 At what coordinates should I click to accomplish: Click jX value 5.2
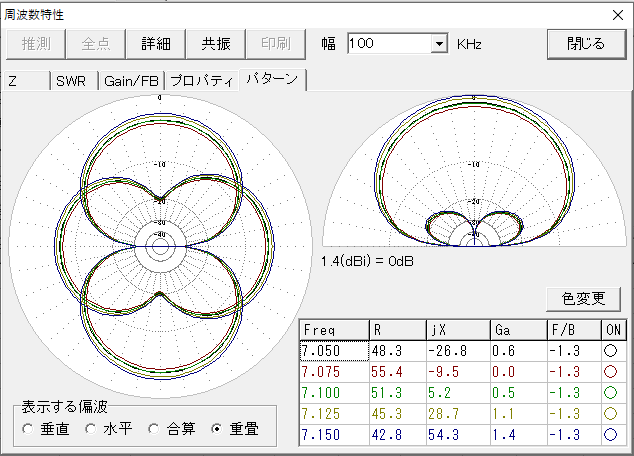(458, 393)
